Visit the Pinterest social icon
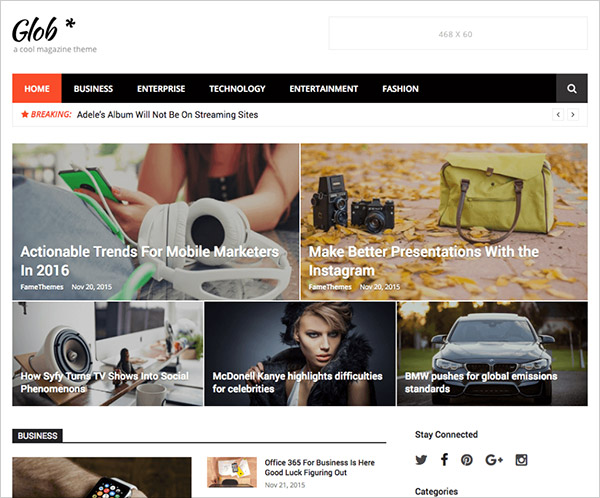Viewport: 600px width, 498px height. [x=466, y=460]
